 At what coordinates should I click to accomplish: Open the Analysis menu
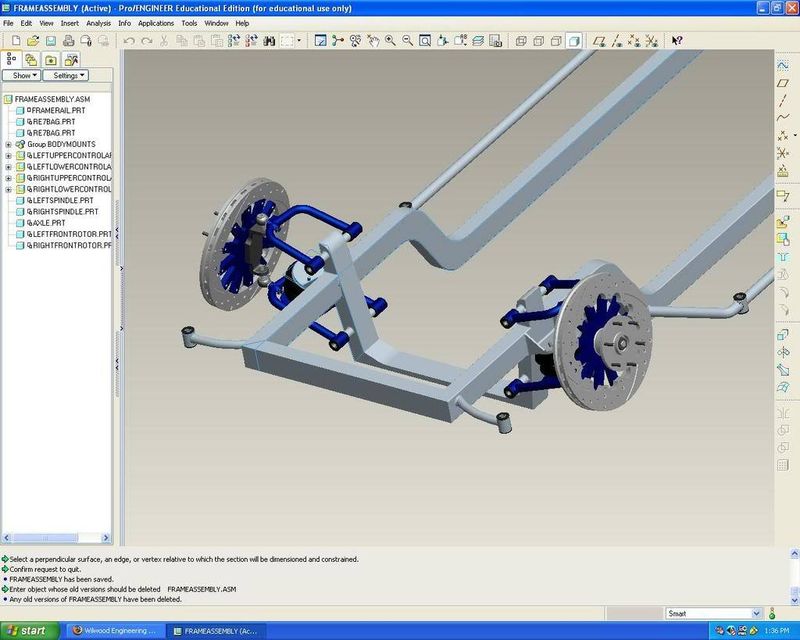tap(99, 22)
